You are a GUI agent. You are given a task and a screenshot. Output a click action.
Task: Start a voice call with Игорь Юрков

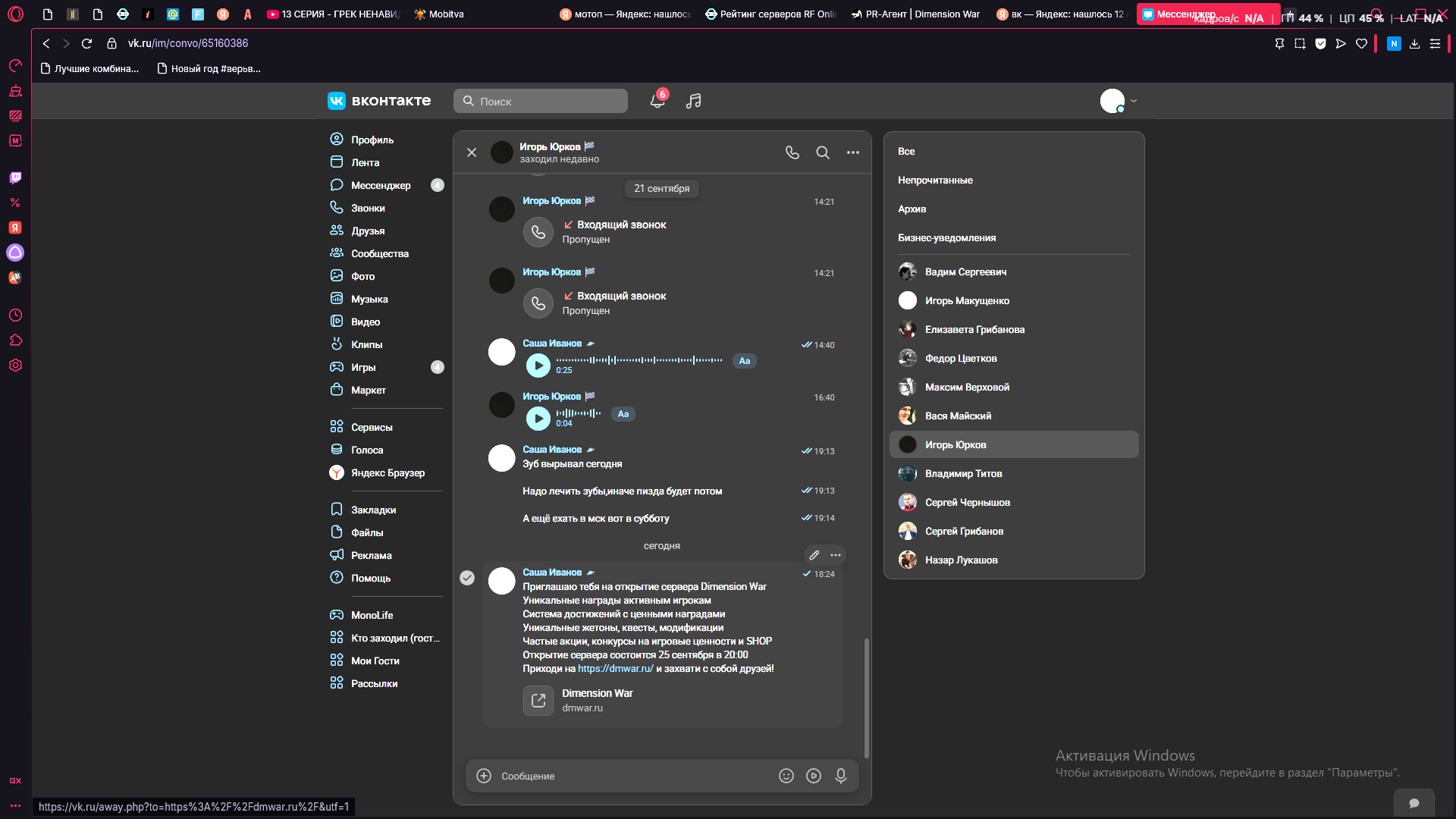(x=792, y=152)
